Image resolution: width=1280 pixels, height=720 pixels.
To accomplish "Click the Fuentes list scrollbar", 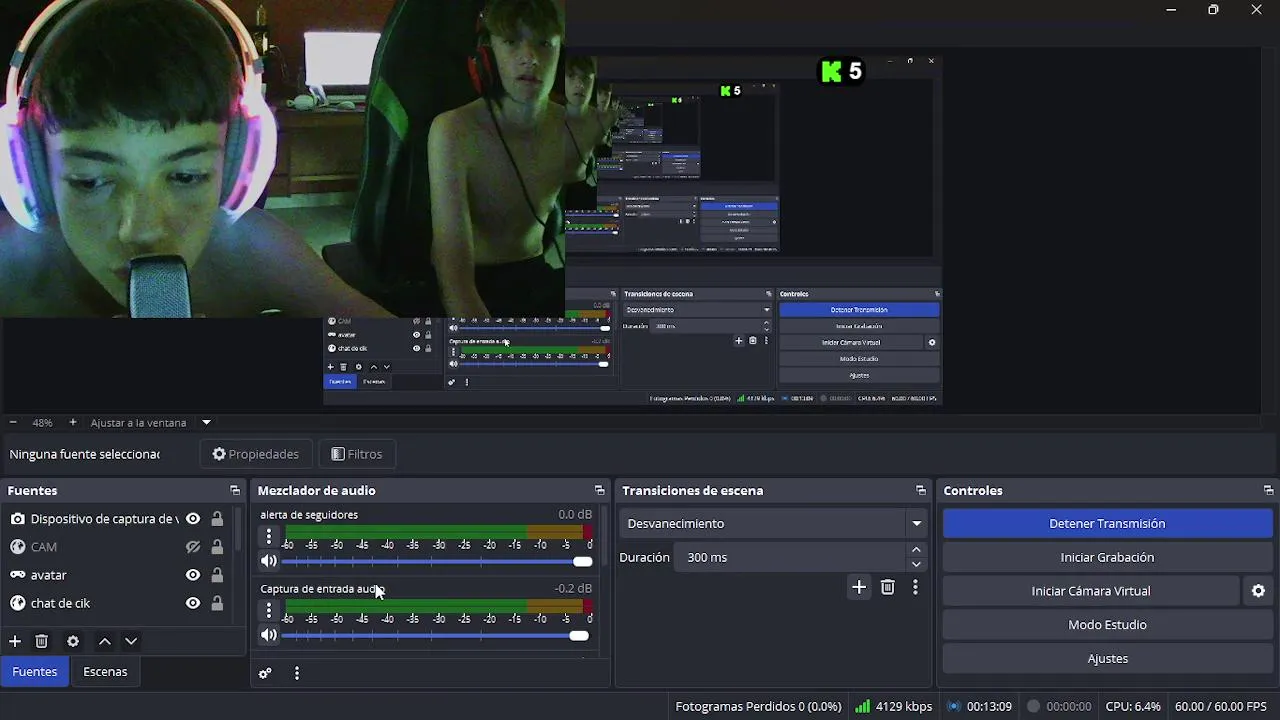I will click(239, 530).
